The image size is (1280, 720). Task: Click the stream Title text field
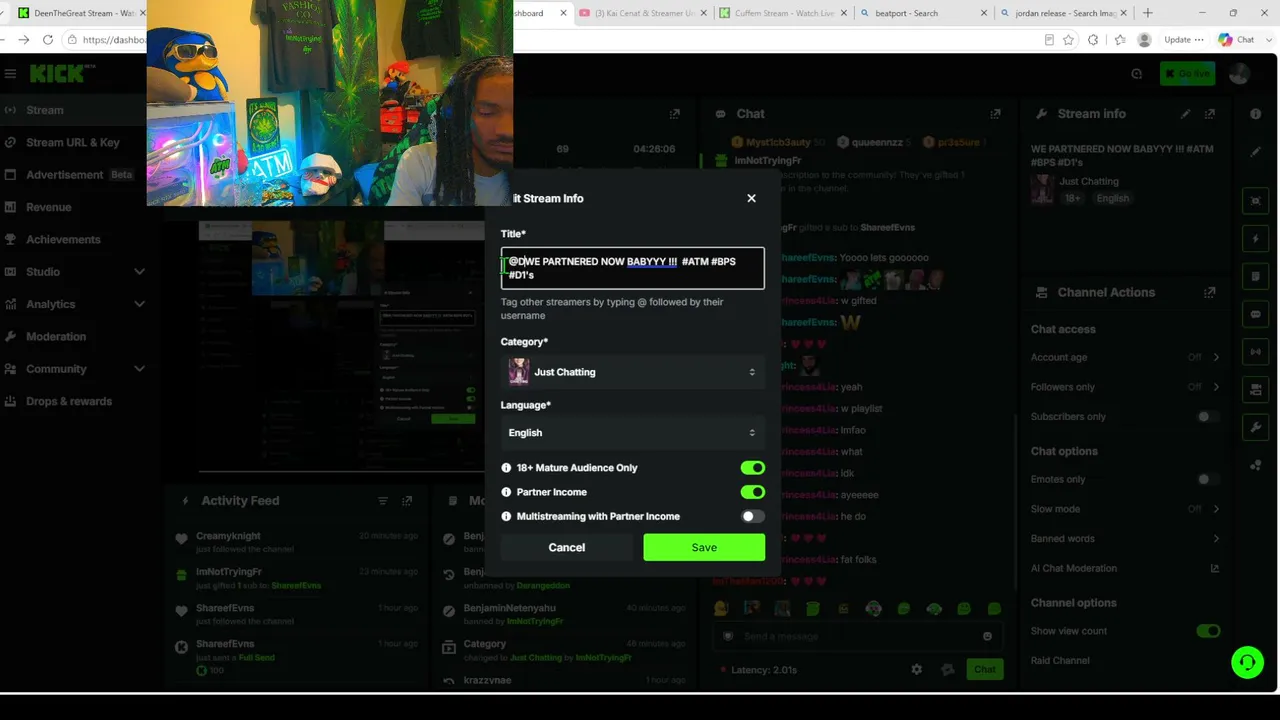(633, 268)
